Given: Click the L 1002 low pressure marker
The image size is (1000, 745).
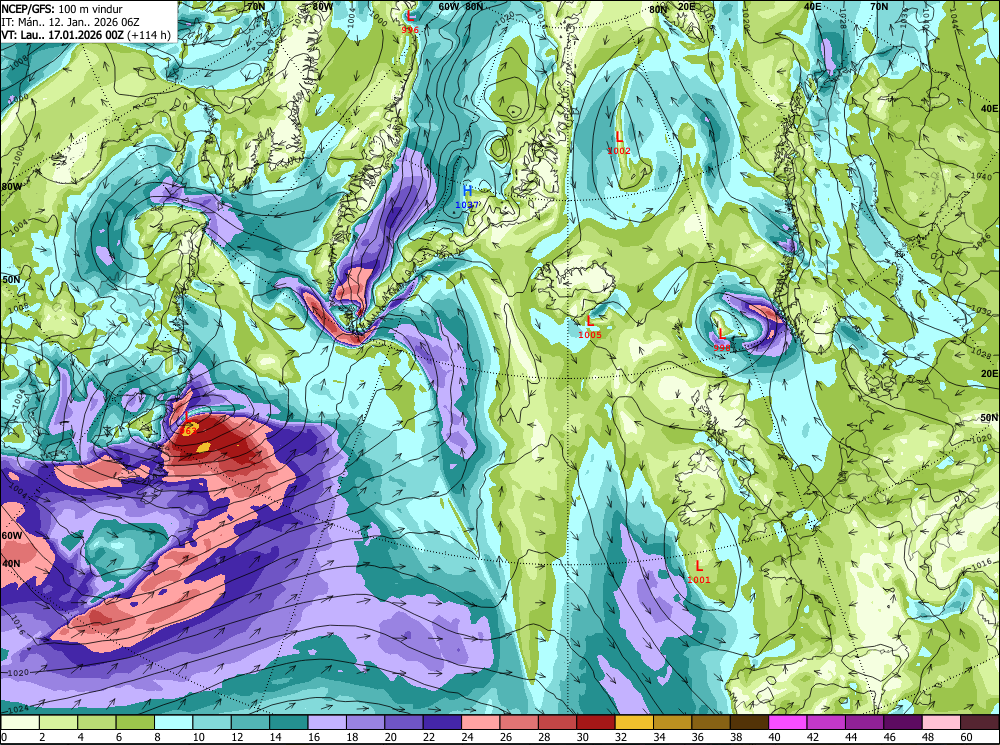Looking at the screenshot, I should coord(619,143).
